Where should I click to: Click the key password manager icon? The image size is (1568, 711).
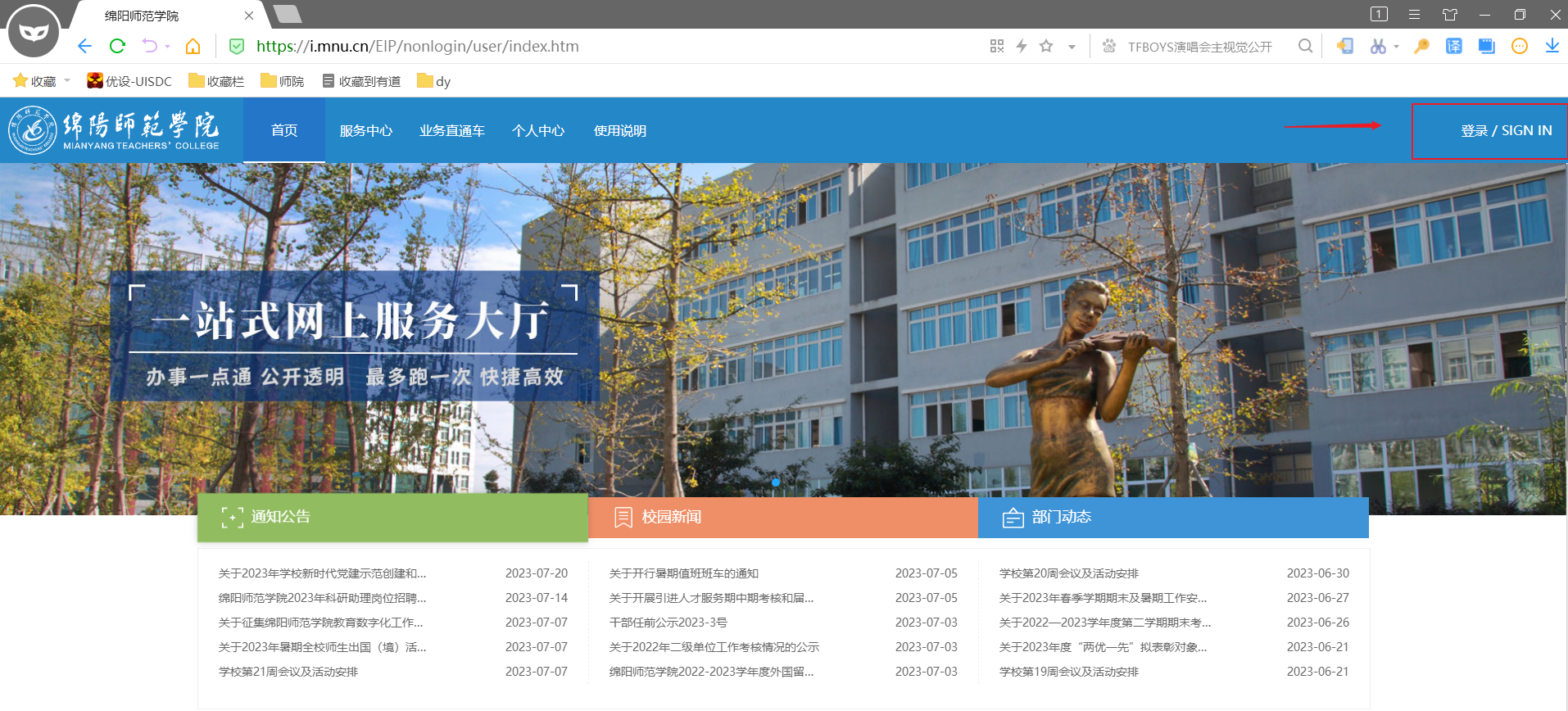(x=1421, y=46)
